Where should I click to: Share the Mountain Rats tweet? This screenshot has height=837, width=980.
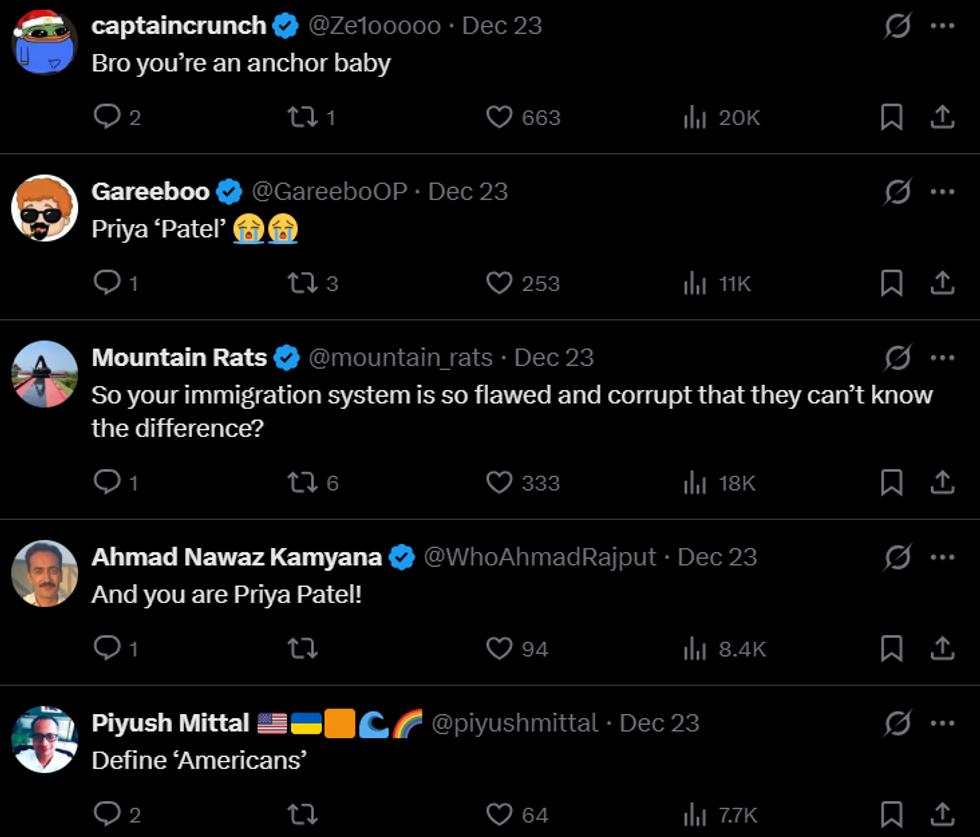[x=942, y=483]
